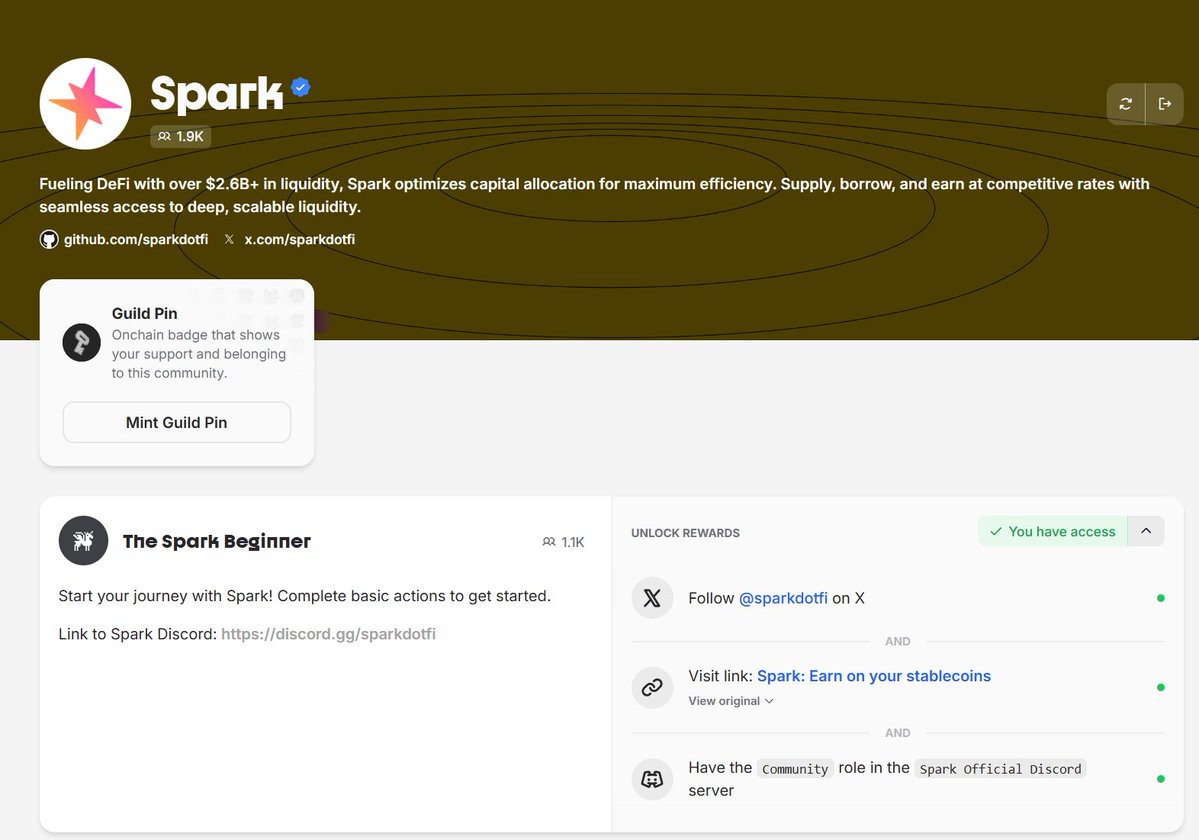Open Spark: Earn on your stablecoins link
Viewport: 1199px width, 840px height.
point(874,676)
